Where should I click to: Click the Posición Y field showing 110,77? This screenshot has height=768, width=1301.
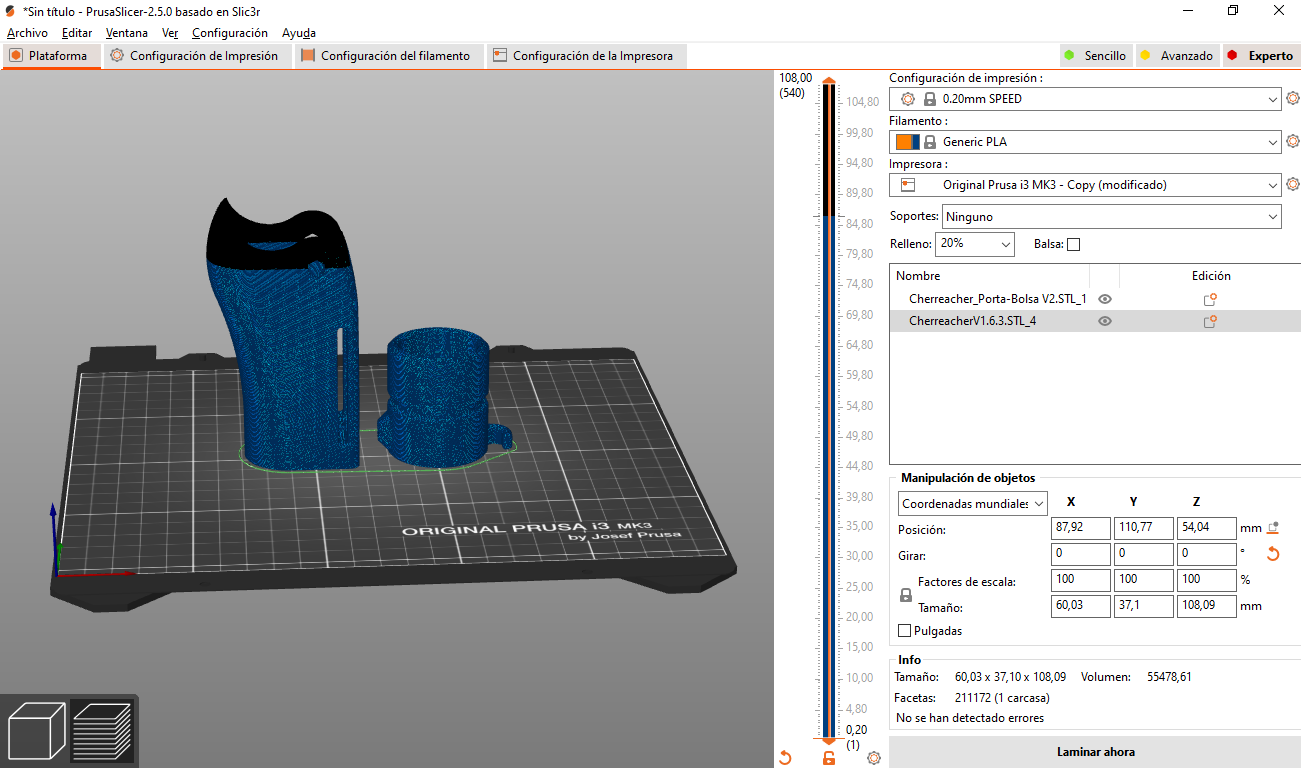pyautogui.click(x=1144, y=528)
